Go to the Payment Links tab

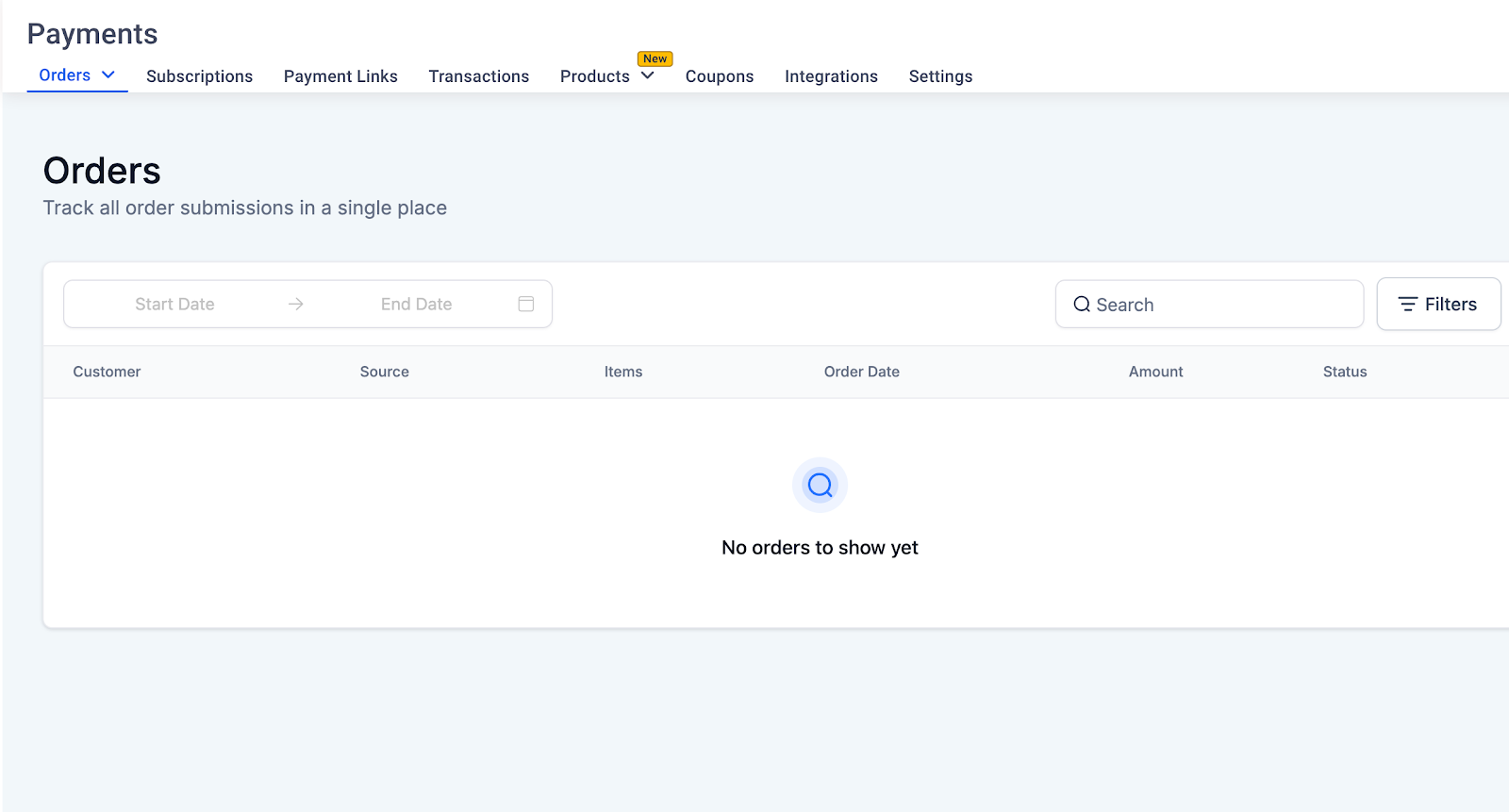point(340,76)
